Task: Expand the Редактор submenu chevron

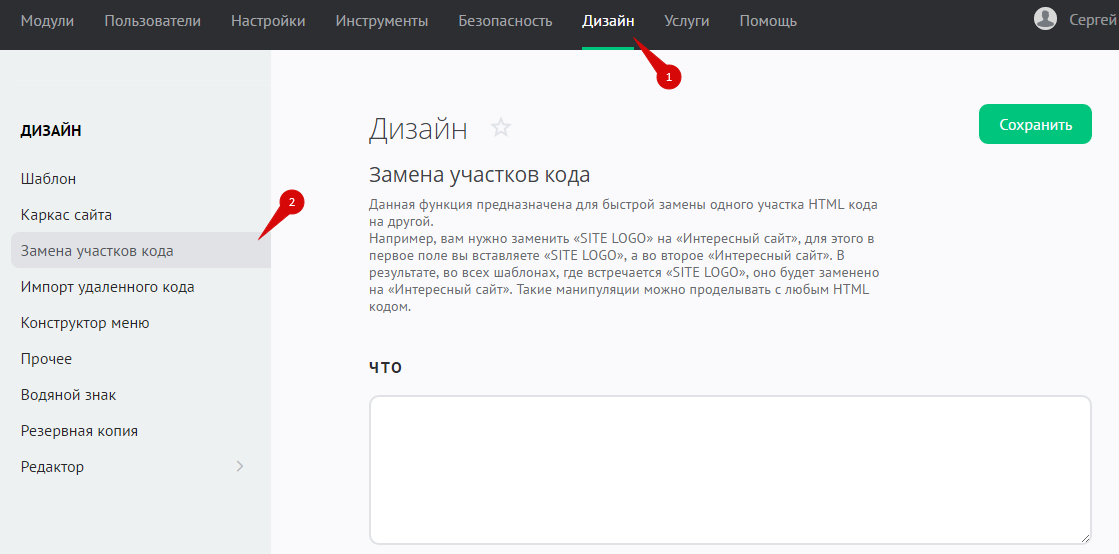Action: 239,466
